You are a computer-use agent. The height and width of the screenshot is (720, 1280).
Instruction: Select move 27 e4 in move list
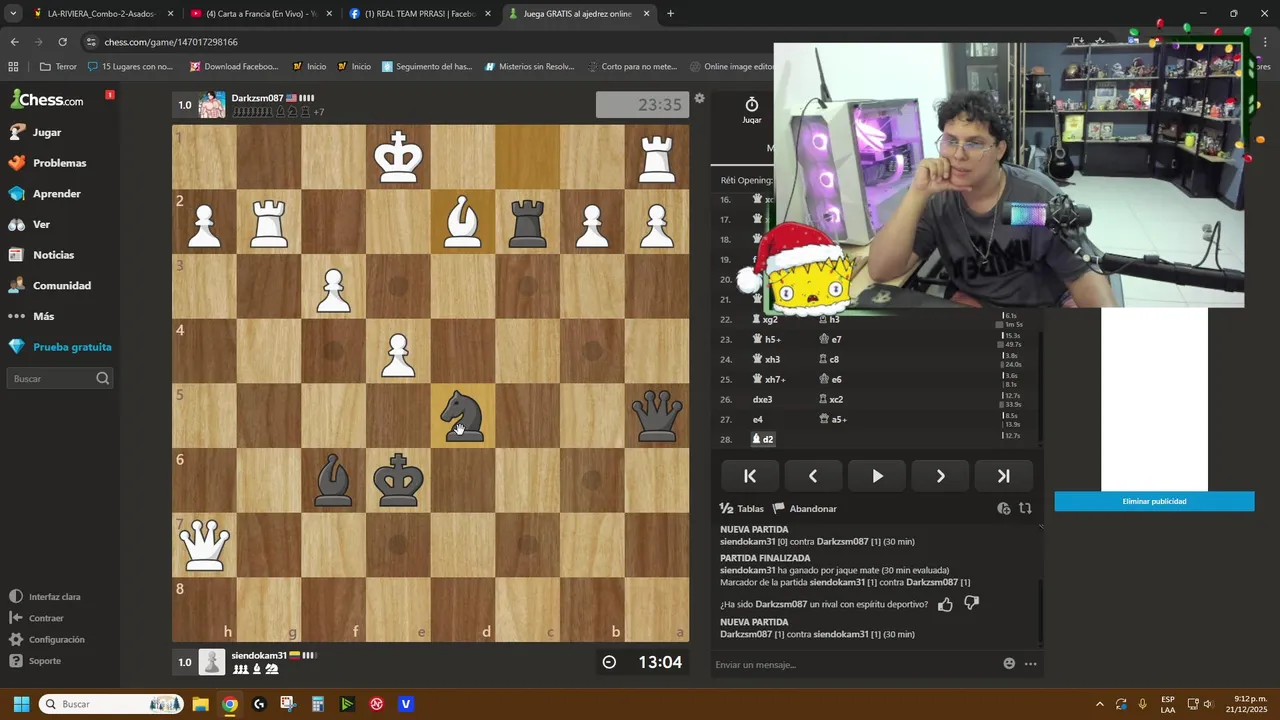click(758, 419)
